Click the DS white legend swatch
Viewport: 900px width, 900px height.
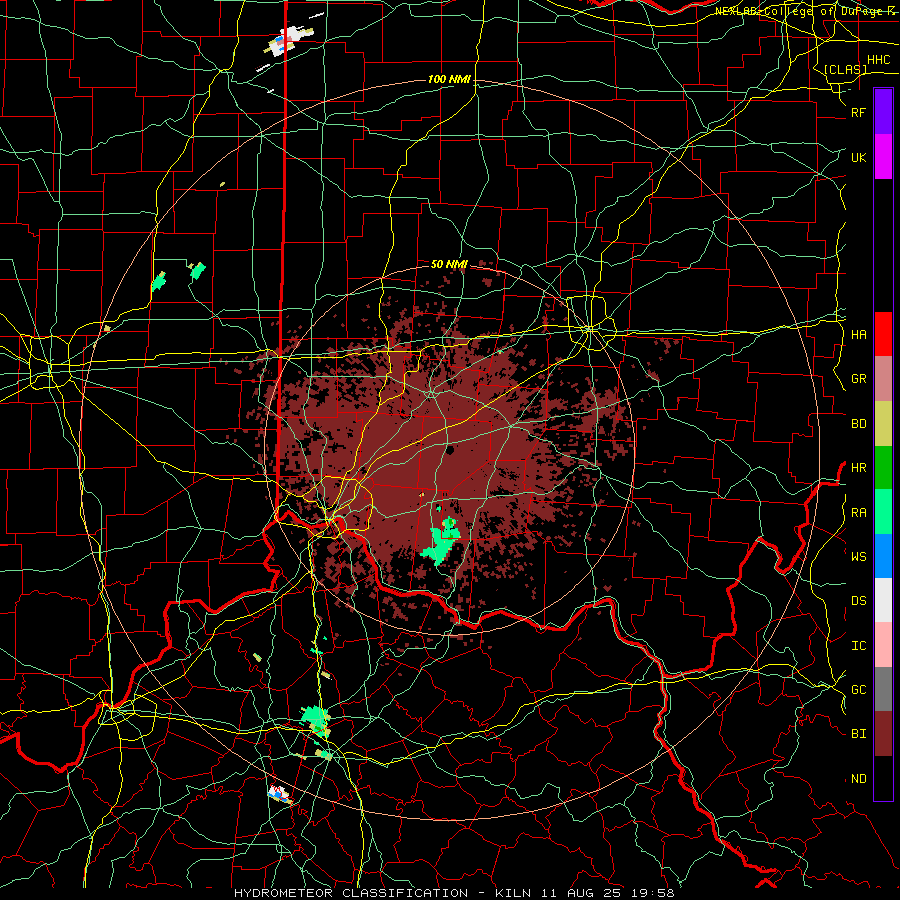click(x=883, y=600)
